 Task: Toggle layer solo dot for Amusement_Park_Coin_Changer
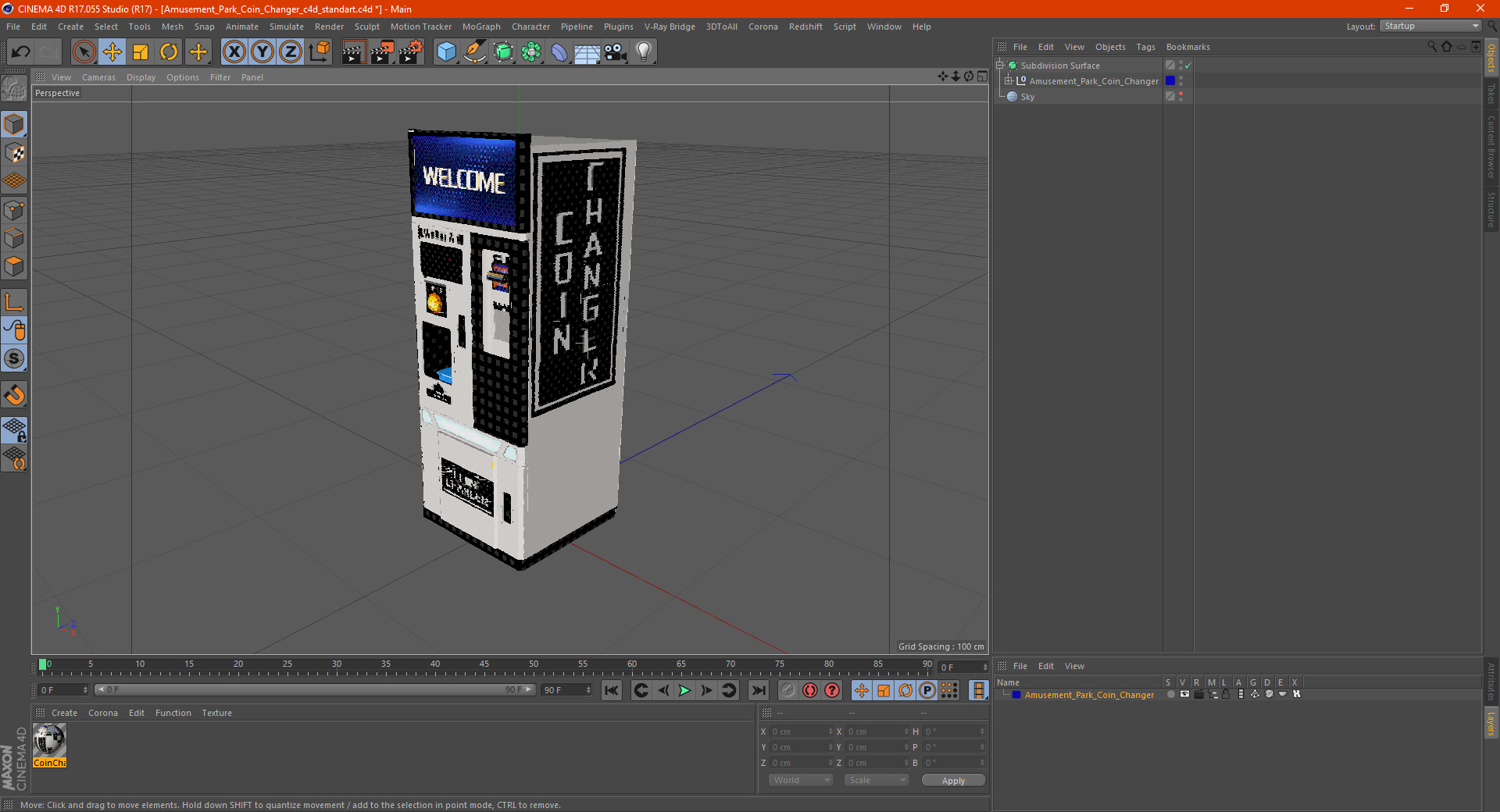tap(1170, 694)
